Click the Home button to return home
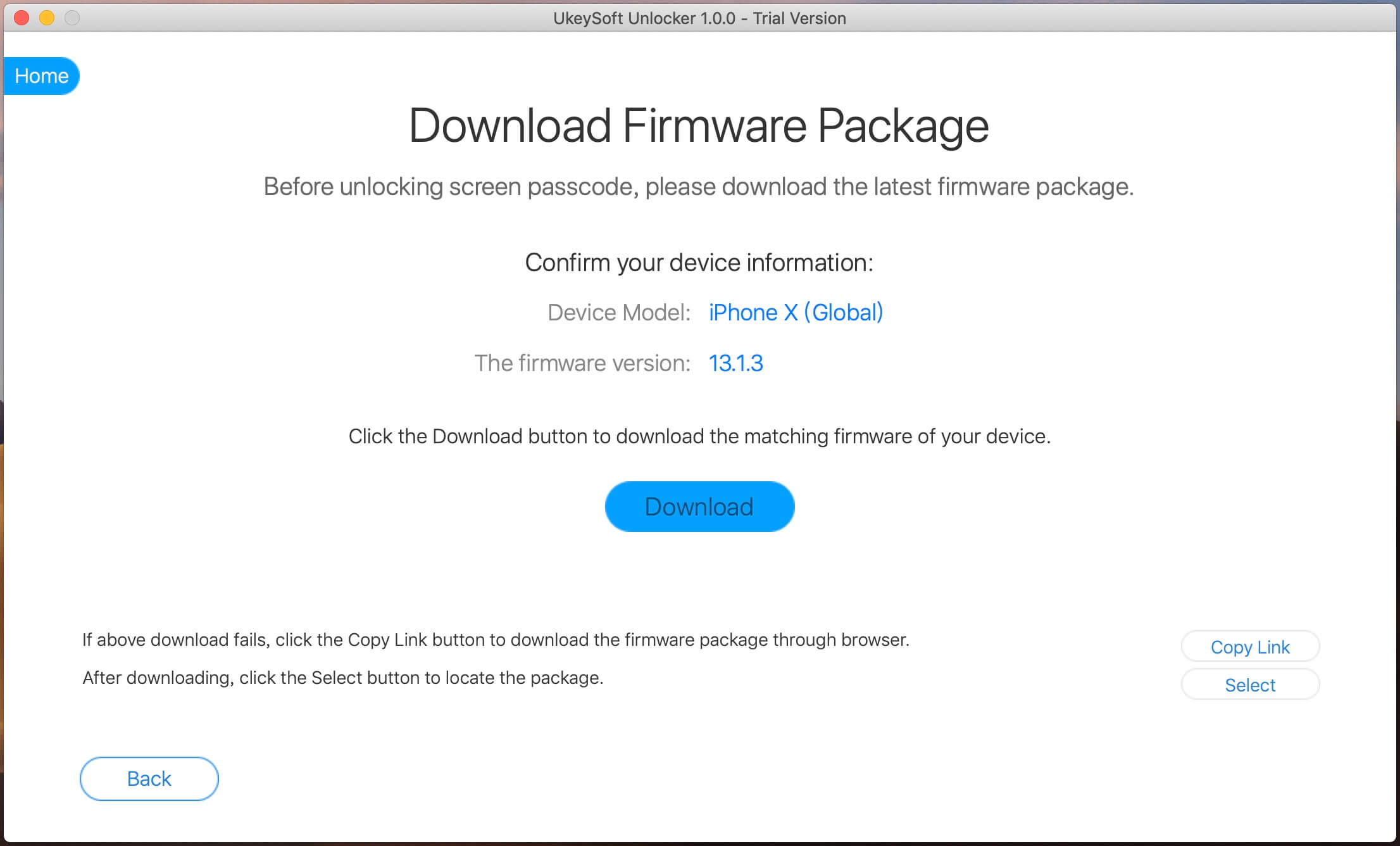This screenshot has width=1400, height=846. click(42, 74)
